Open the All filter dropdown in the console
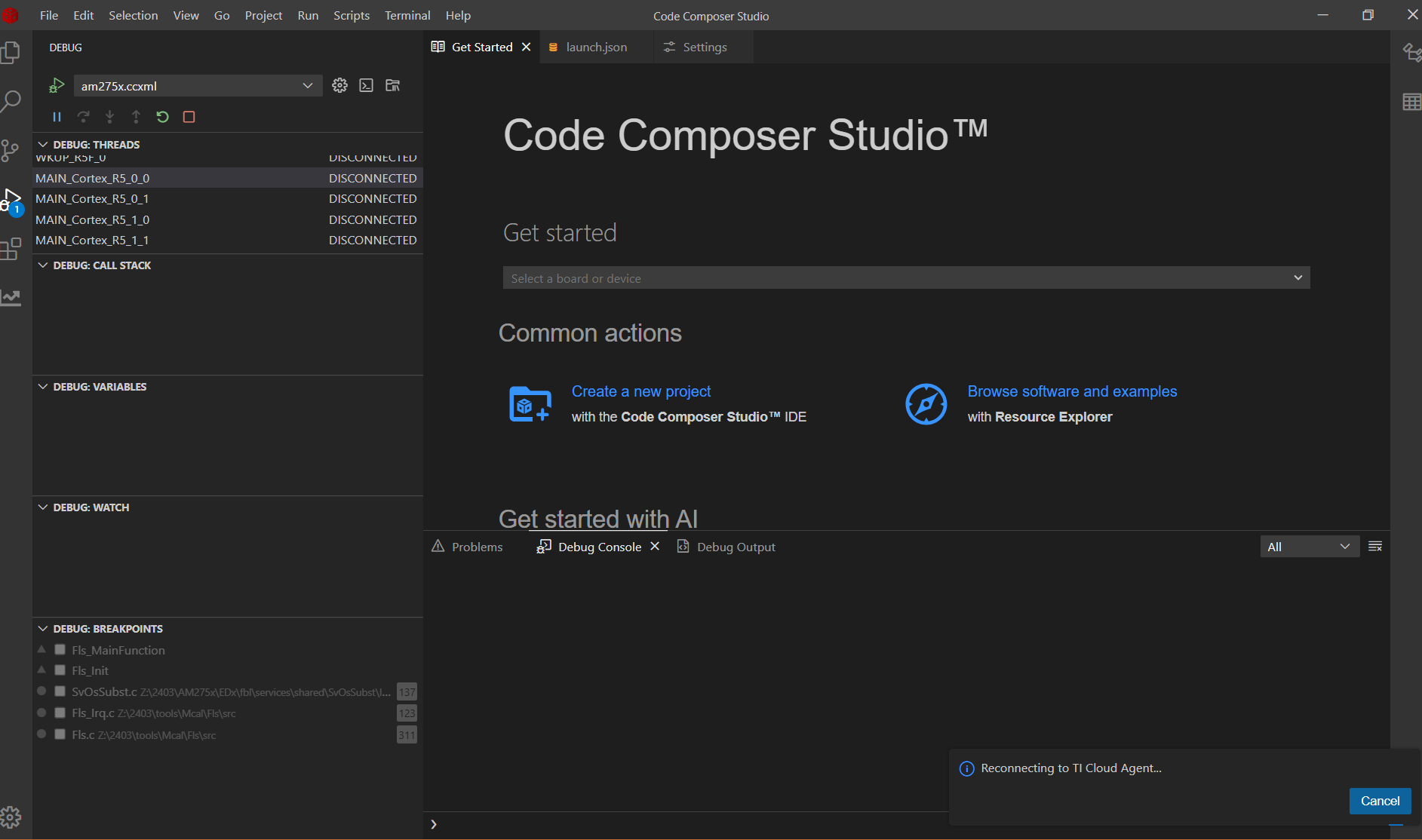 (x=1310, y=547)
